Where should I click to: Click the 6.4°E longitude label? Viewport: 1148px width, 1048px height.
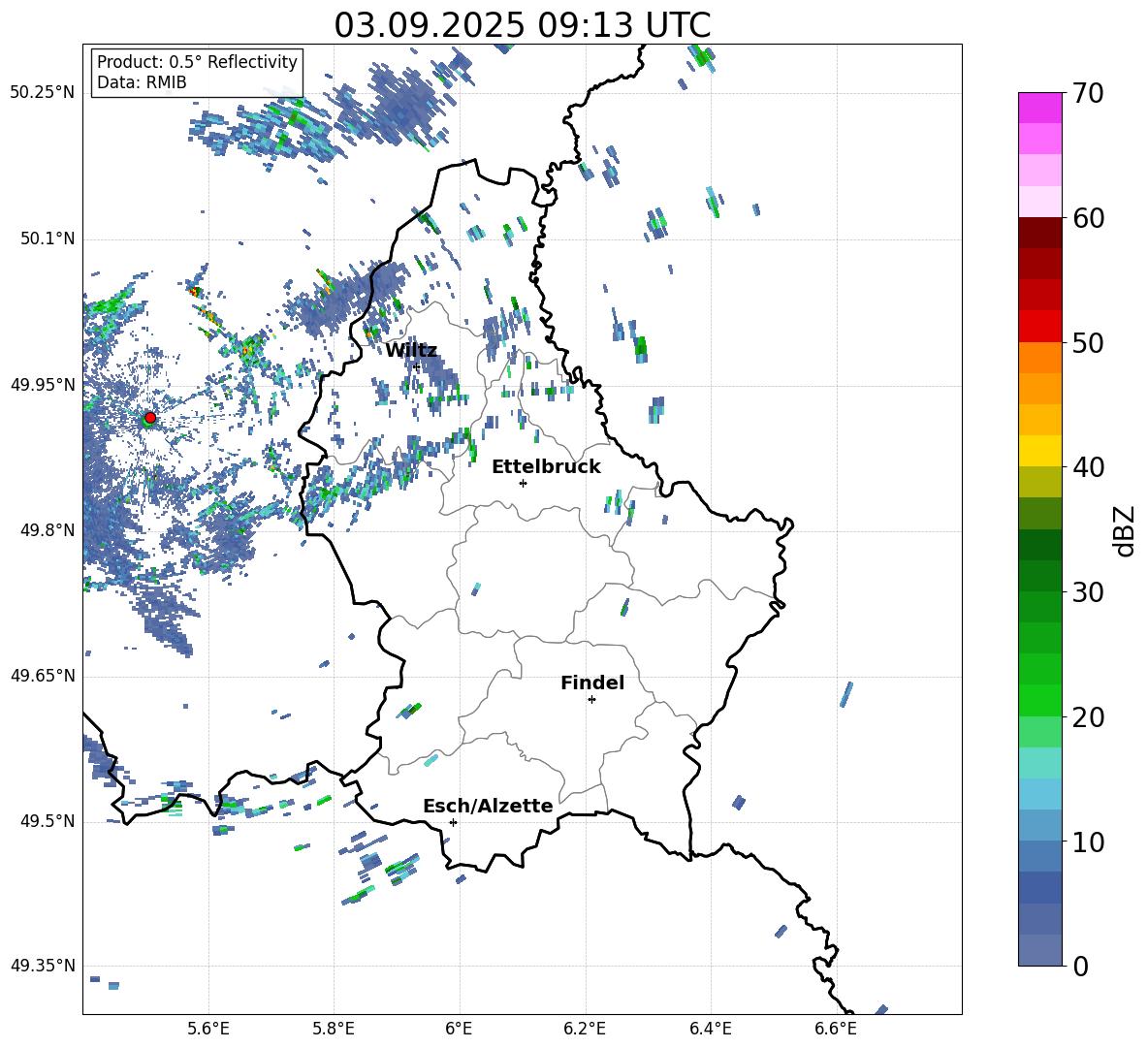pos(710,1029)
